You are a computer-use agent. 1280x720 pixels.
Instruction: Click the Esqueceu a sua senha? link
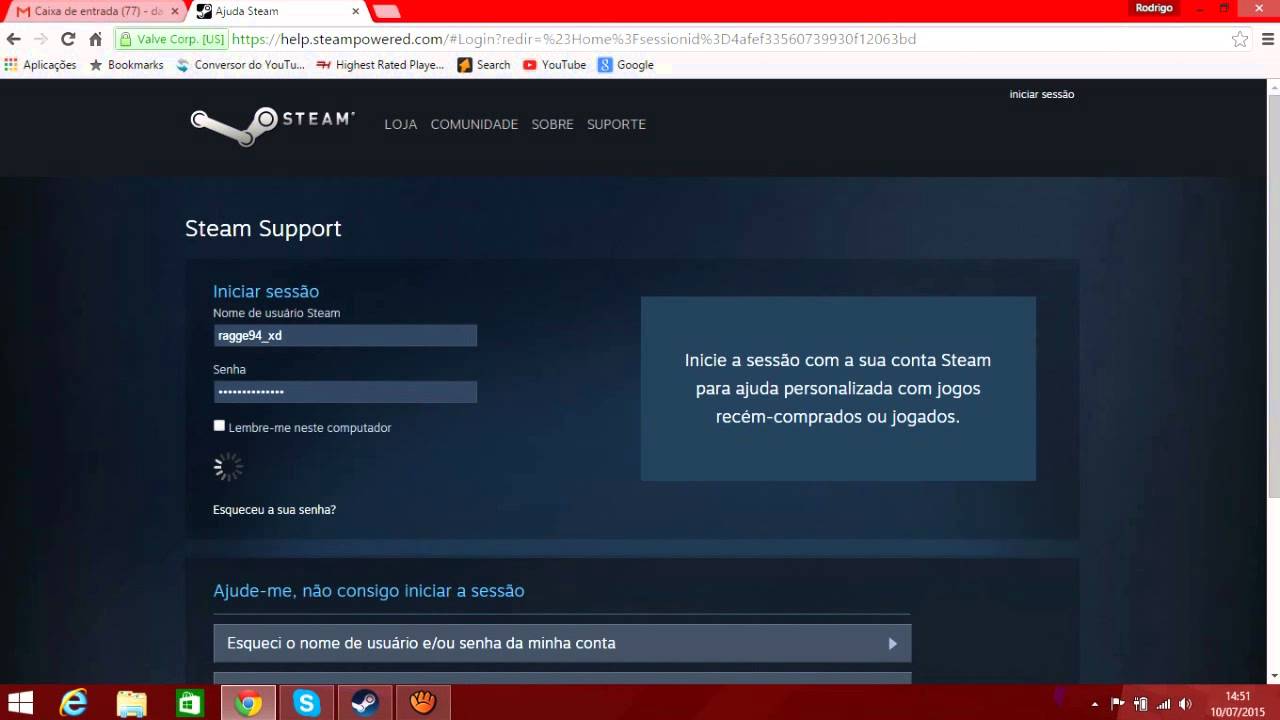point(274,510)
